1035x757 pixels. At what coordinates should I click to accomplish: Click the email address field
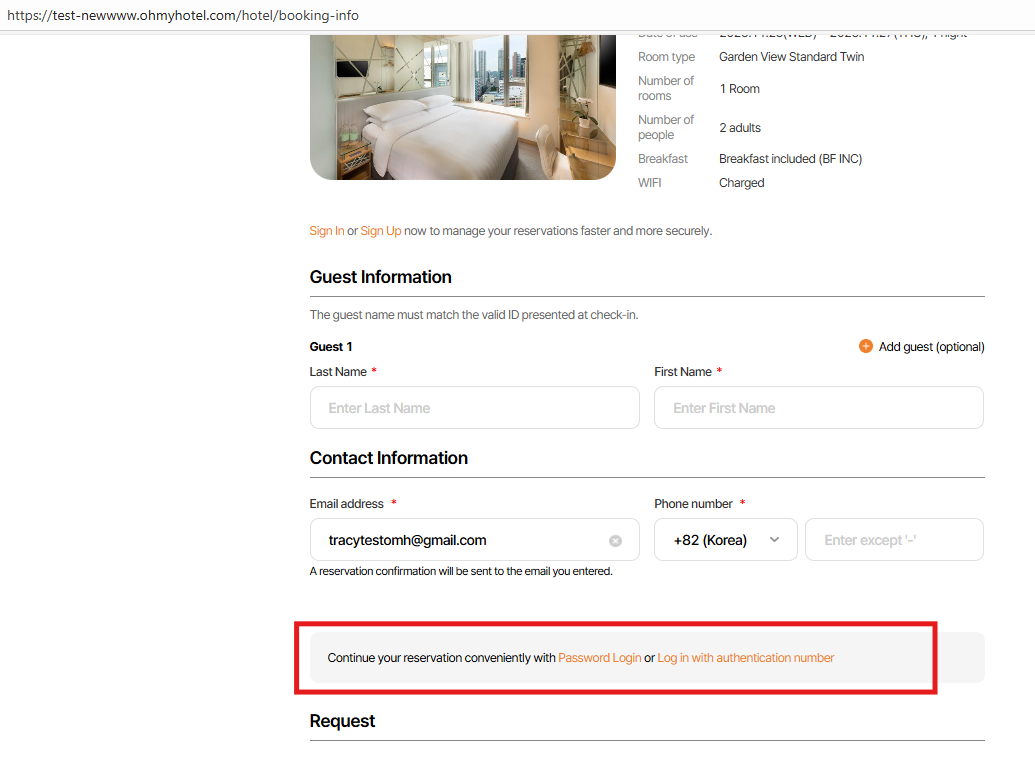click(x=475, y=540)
